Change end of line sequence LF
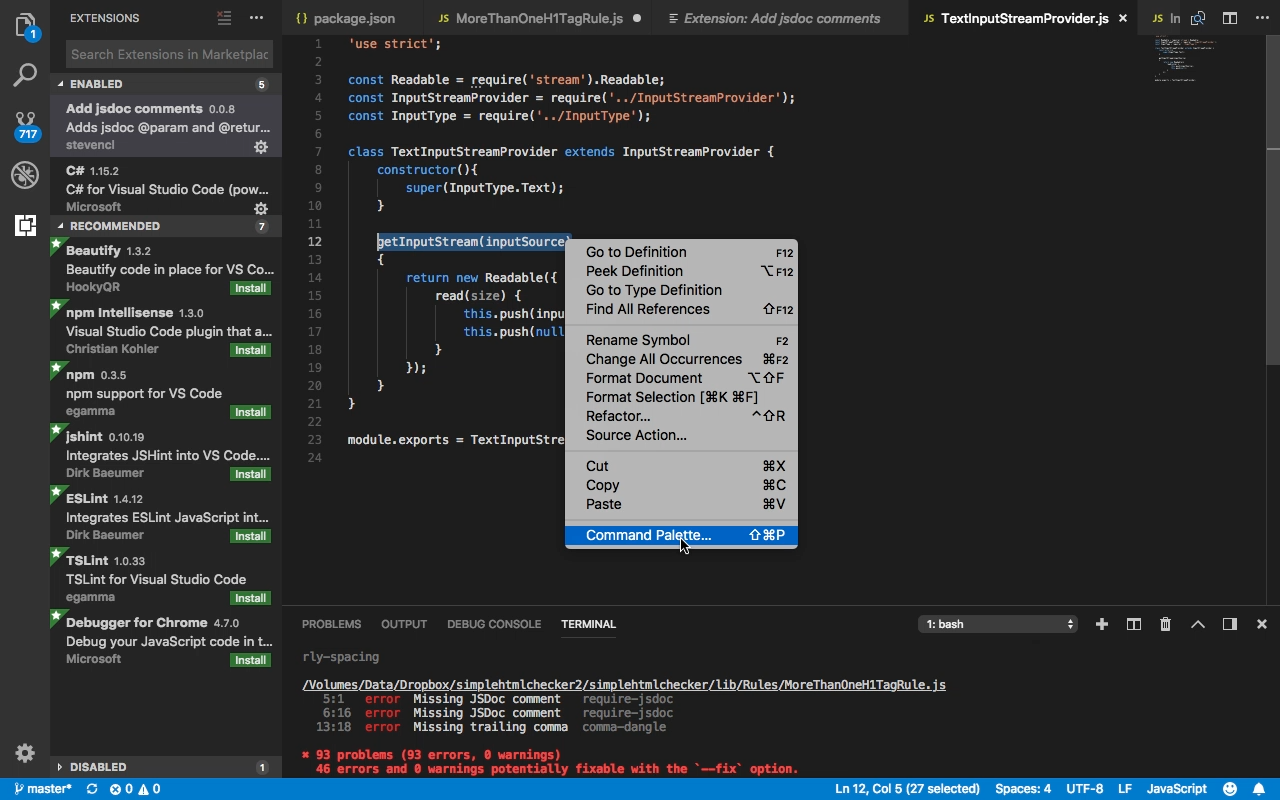1280x800 pixels. click(x=1125, y=789)
